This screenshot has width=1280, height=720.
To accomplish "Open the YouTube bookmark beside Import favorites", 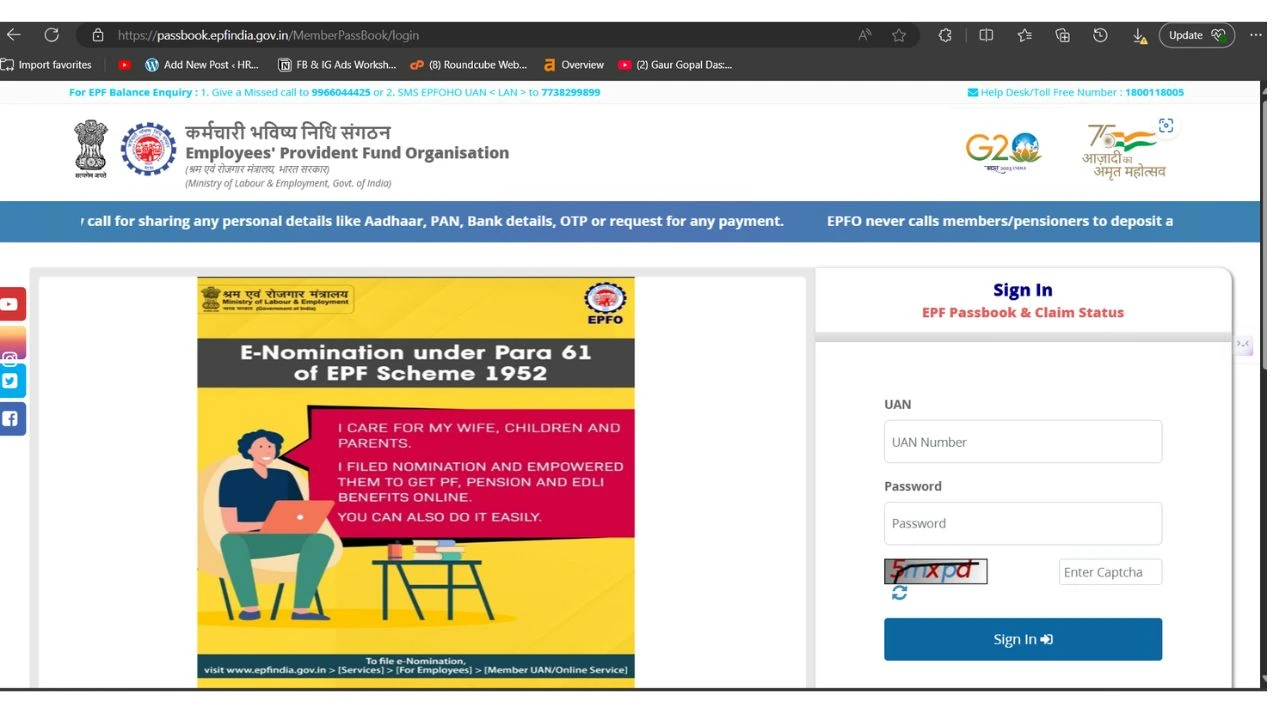I will coord(125,65).
